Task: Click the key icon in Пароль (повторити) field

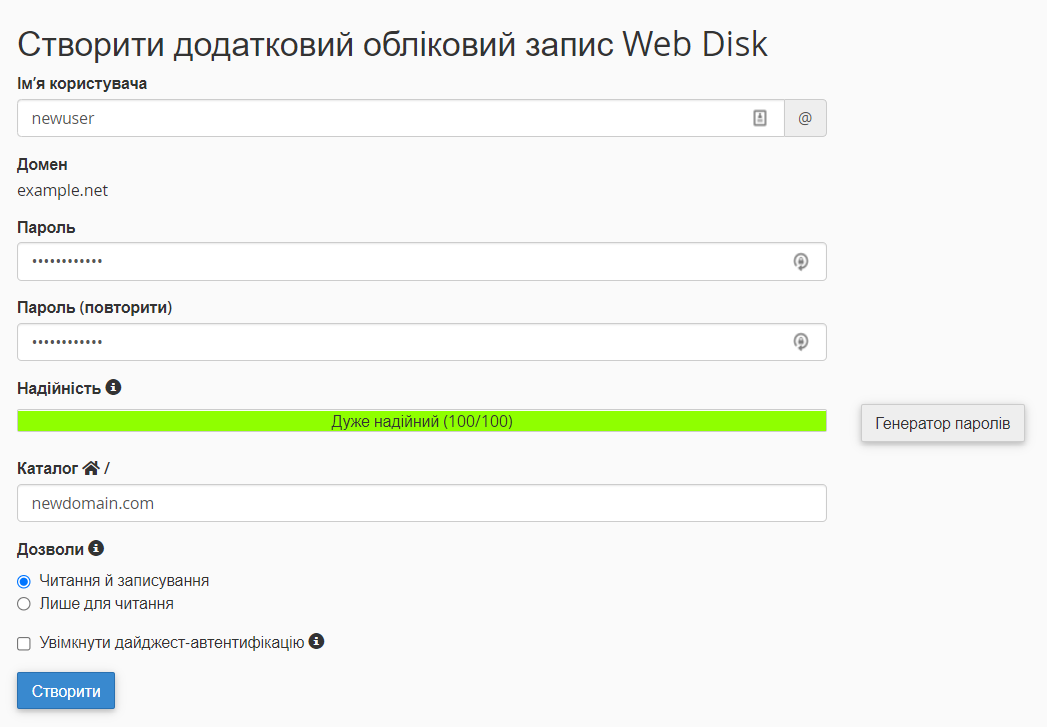Action: coord(800,342)
